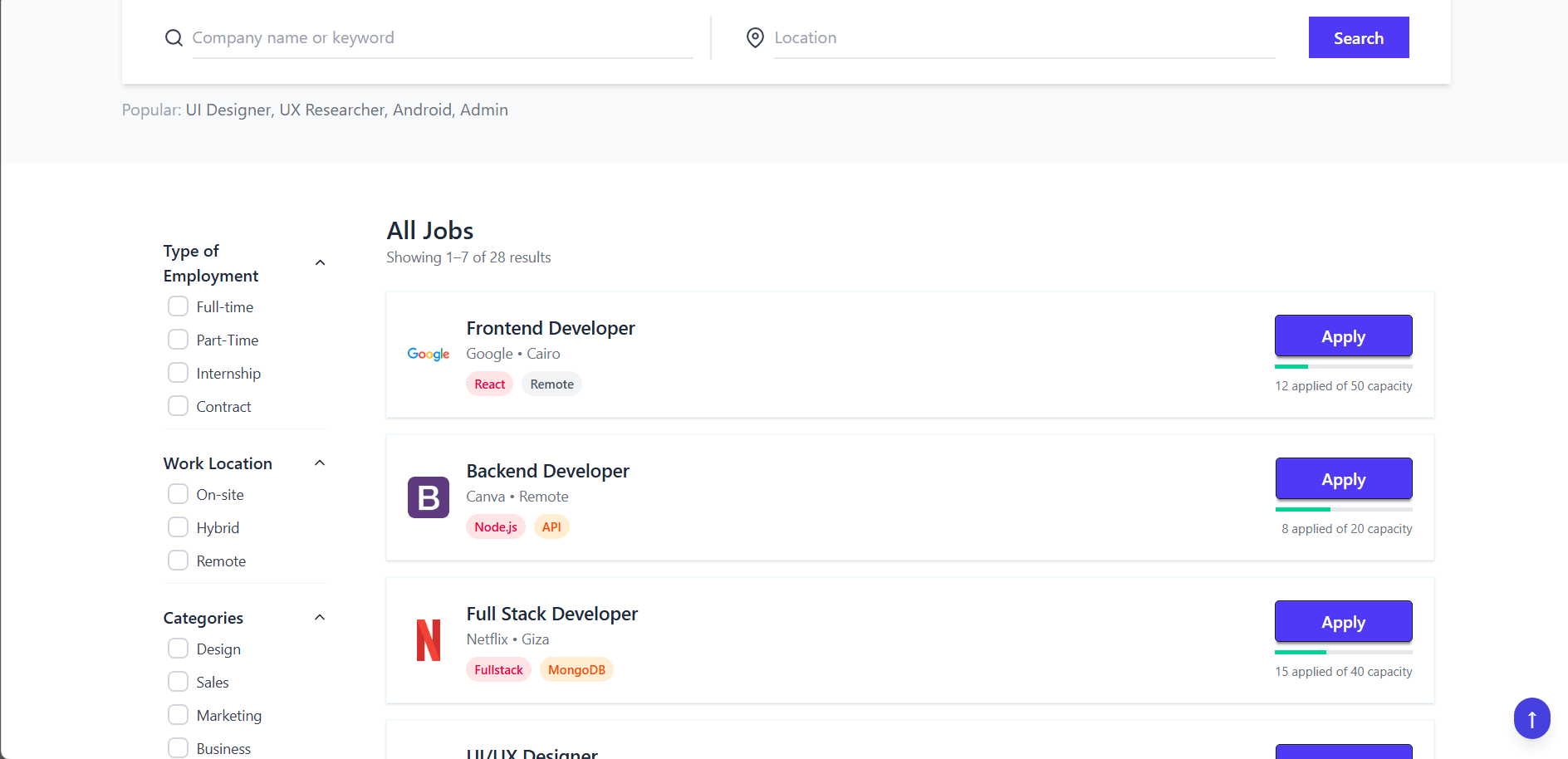
Task: Click the Google company logo
Action: 429,355
